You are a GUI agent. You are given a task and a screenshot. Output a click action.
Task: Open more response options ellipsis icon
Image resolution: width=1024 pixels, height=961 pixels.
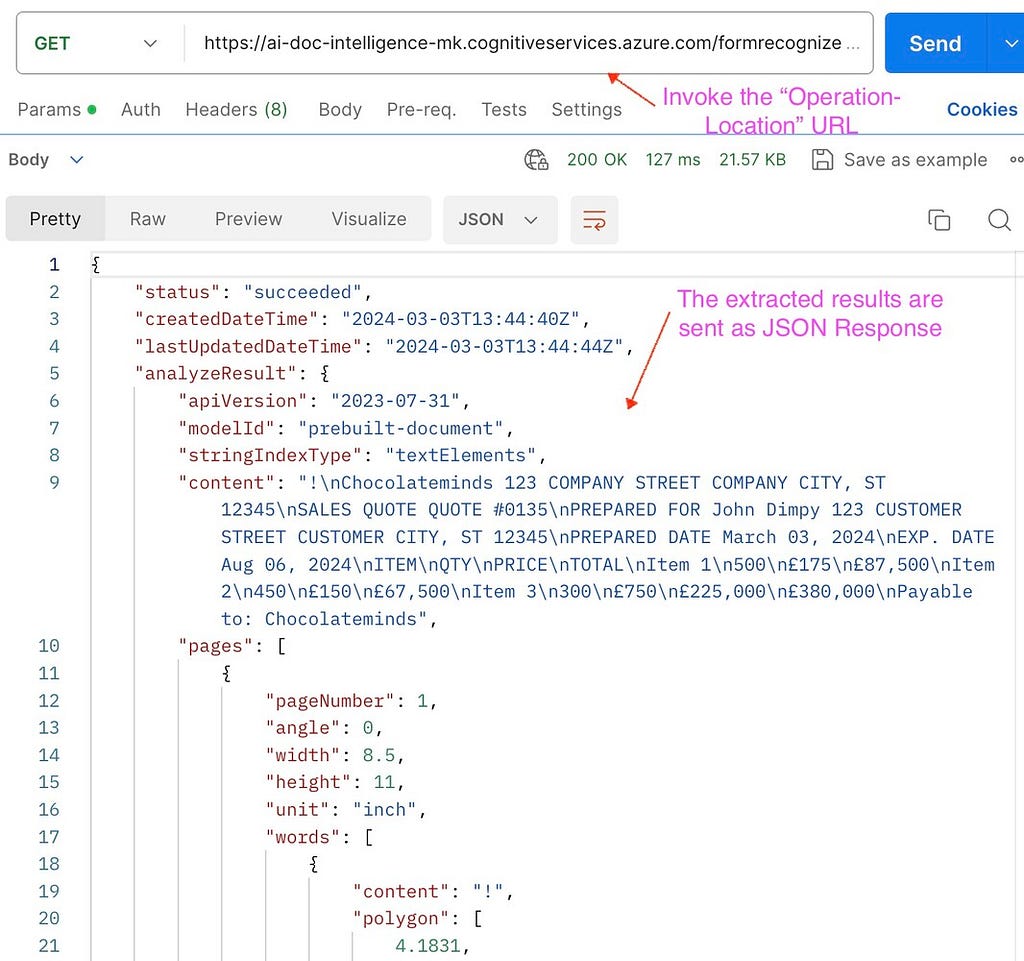(x=1016, y=159)
